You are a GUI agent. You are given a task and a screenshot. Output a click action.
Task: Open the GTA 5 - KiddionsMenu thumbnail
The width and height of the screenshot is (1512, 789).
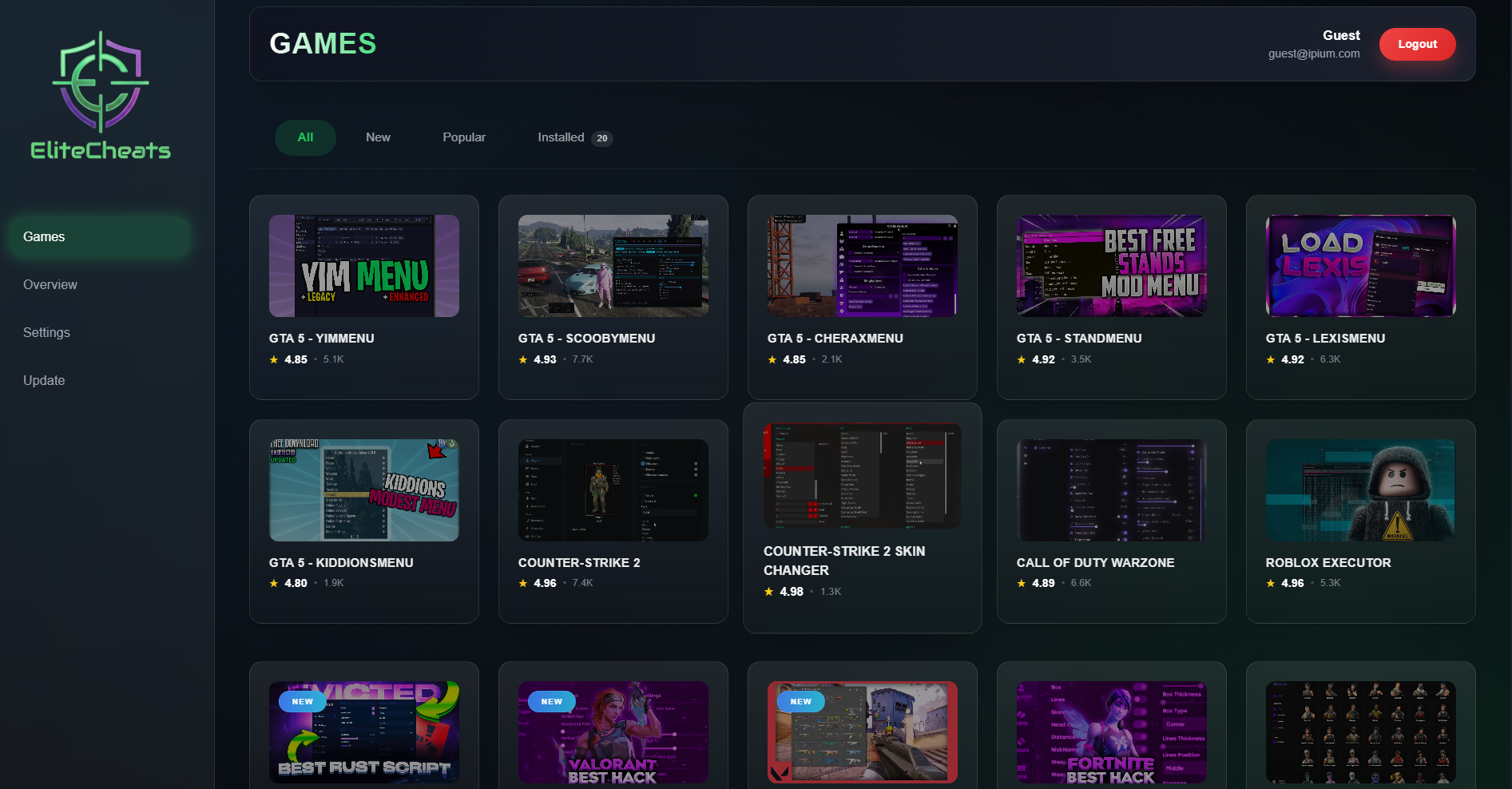pos(363,490)
